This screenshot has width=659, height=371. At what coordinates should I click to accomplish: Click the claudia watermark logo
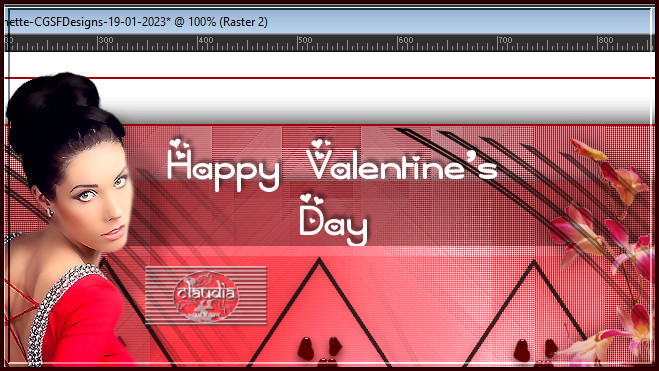(x=206, y=296)
